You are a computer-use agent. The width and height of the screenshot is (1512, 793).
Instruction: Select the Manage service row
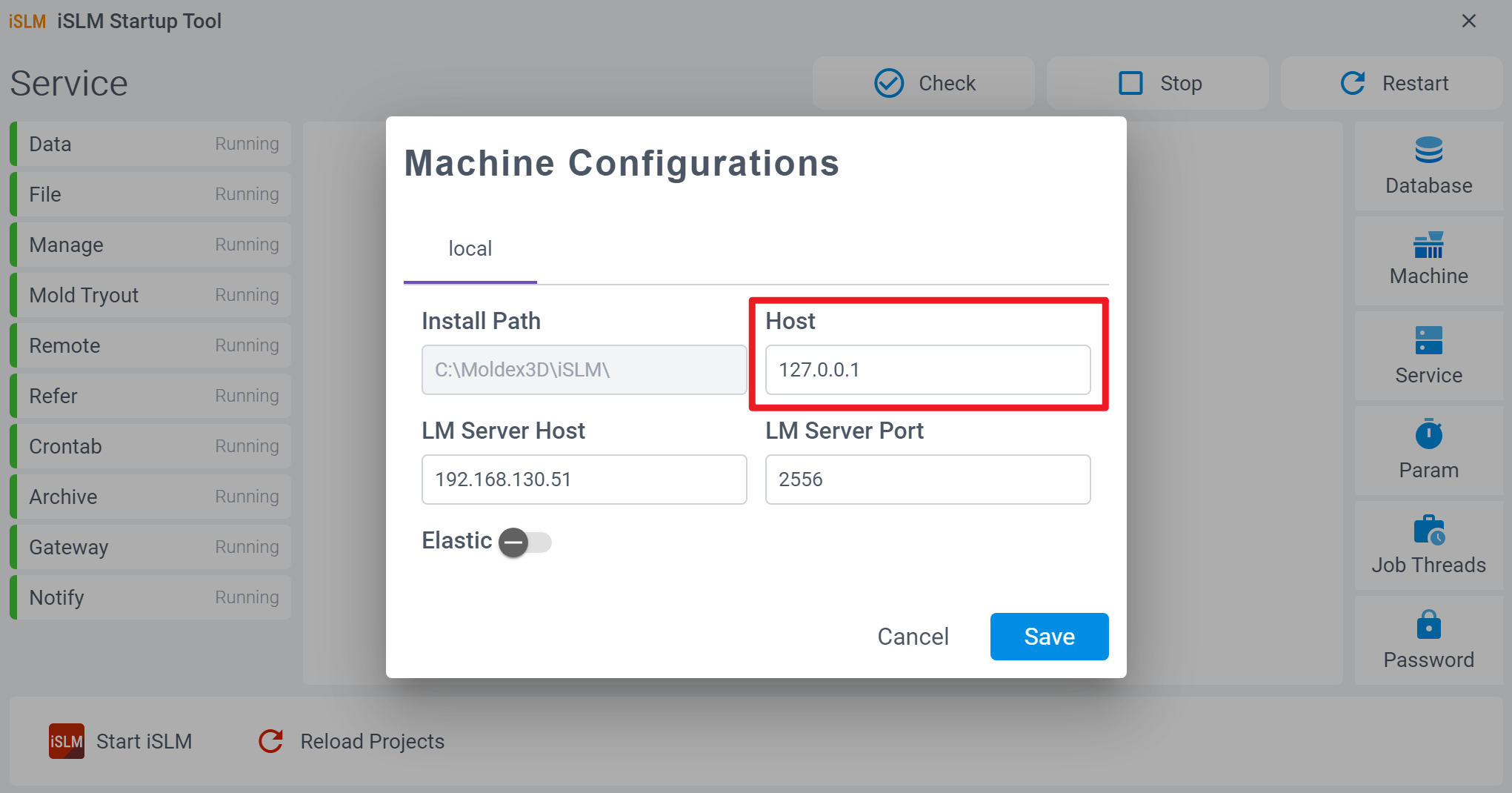[x=150, y=245]
